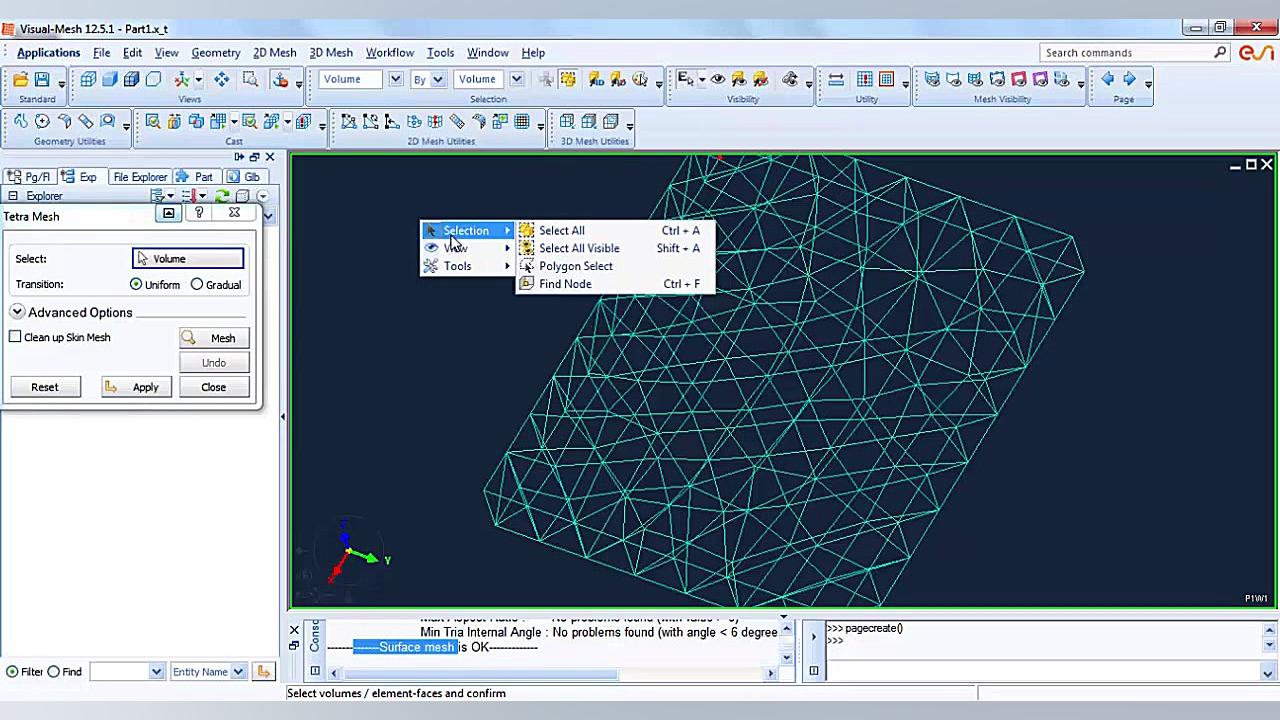
Task: Click the ESI logo at top right
Action: click(1256, 53)
